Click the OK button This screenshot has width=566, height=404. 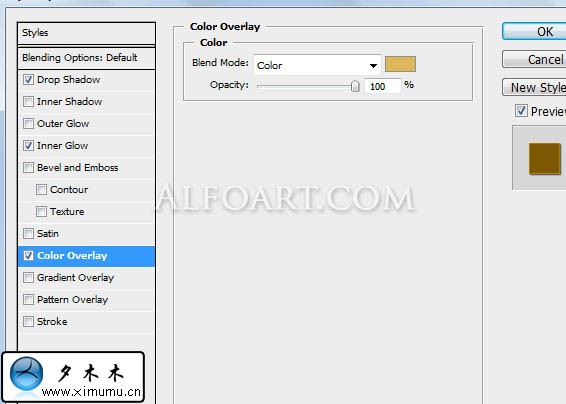click(534, 32)
